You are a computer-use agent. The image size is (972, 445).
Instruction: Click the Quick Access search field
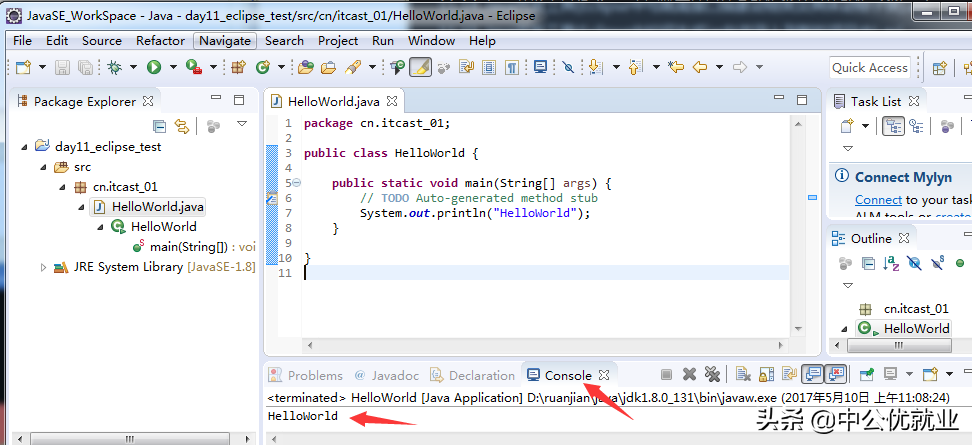coord(870,68)
